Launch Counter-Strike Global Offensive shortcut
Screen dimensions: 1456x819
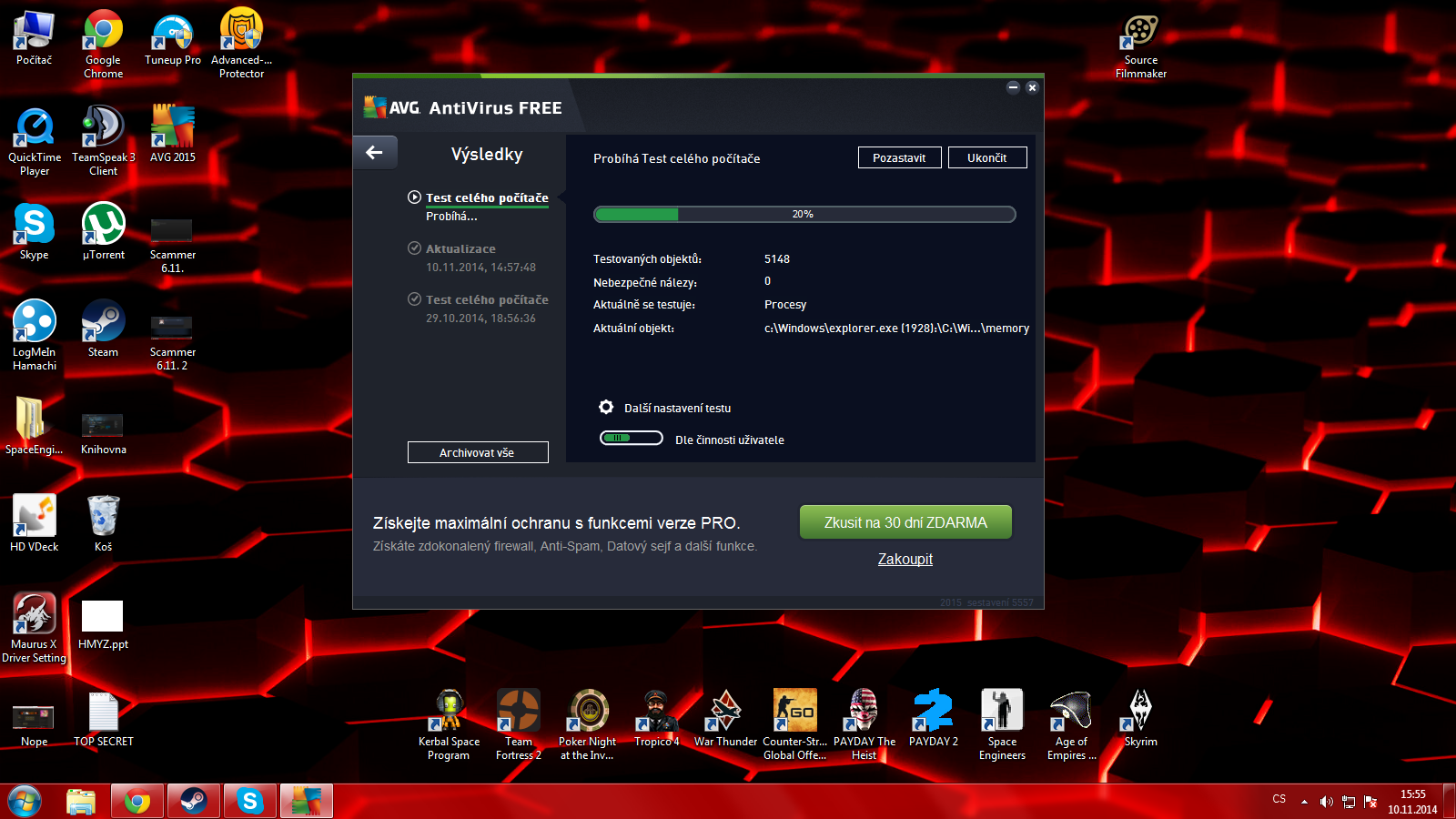point(795,725)
